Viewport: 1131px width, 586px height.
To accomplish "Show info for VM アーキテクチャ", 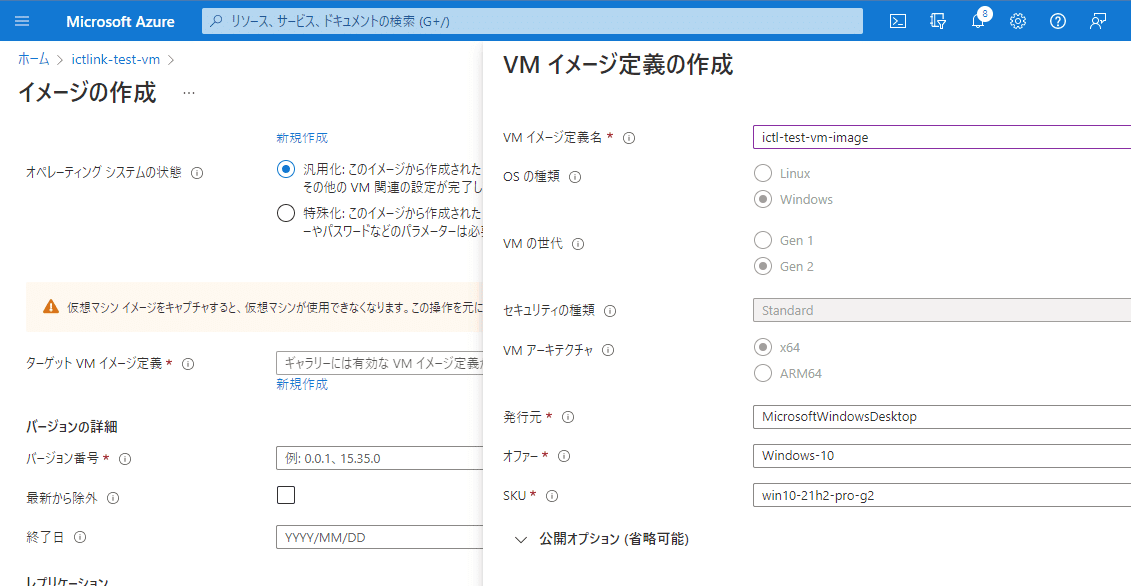I will pyautogui.click(x=607, y=350).
